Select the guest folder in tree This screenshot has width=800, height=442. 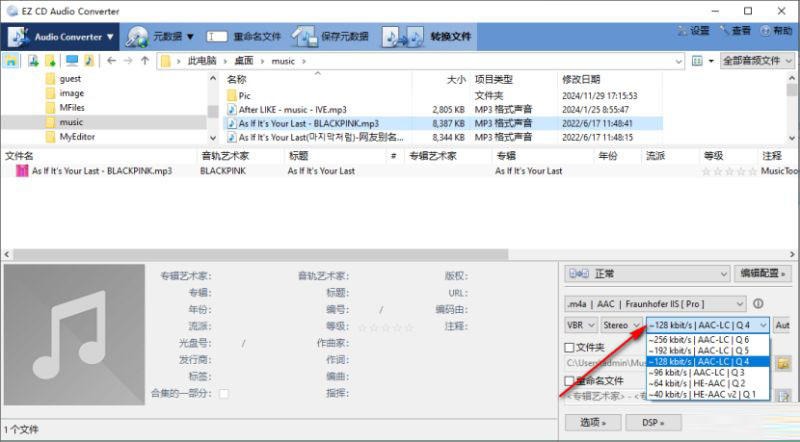[x=70, y=79]
